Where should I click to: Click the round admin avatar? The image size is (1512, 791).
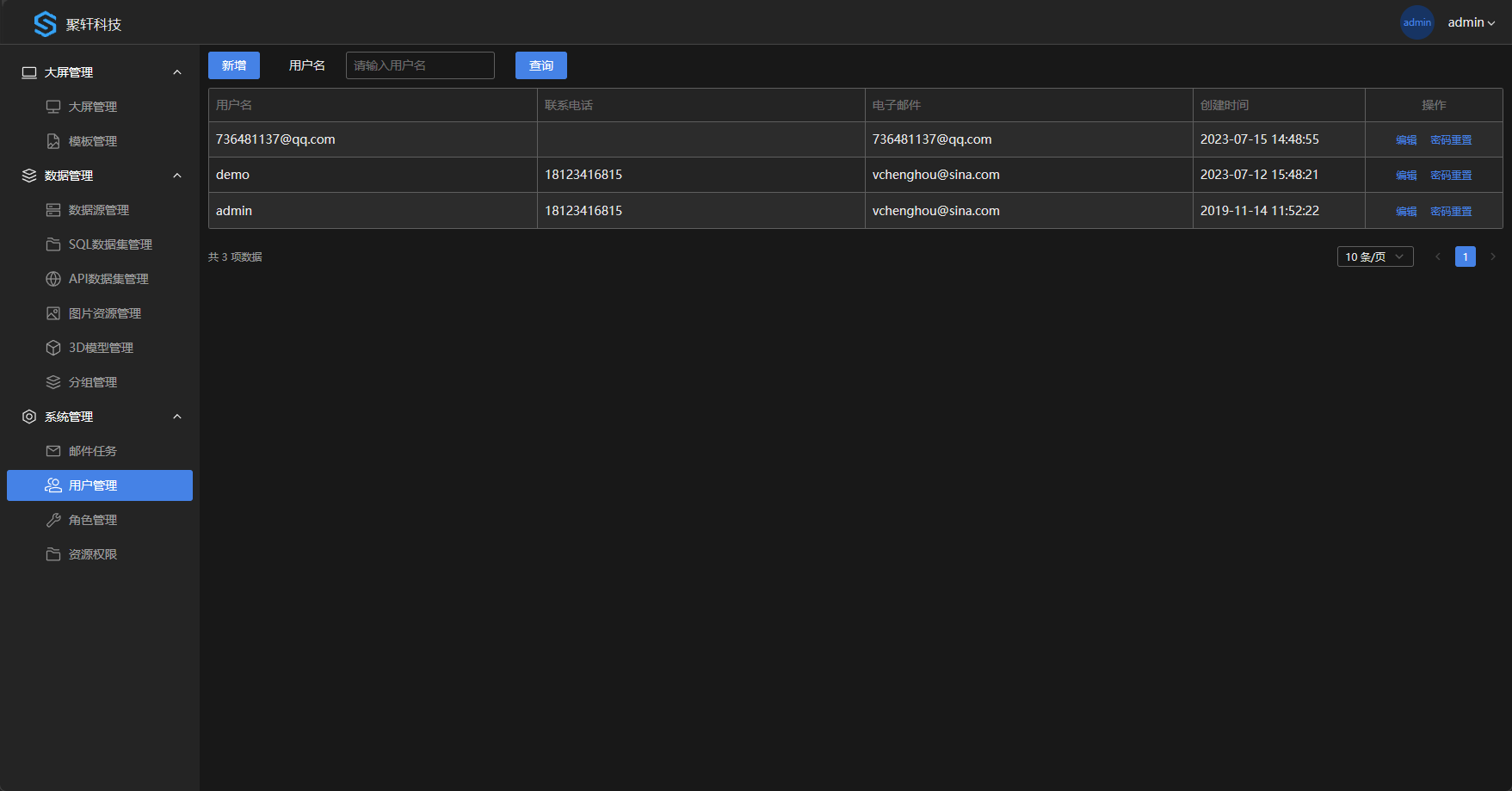click(x=1417, y=22)
